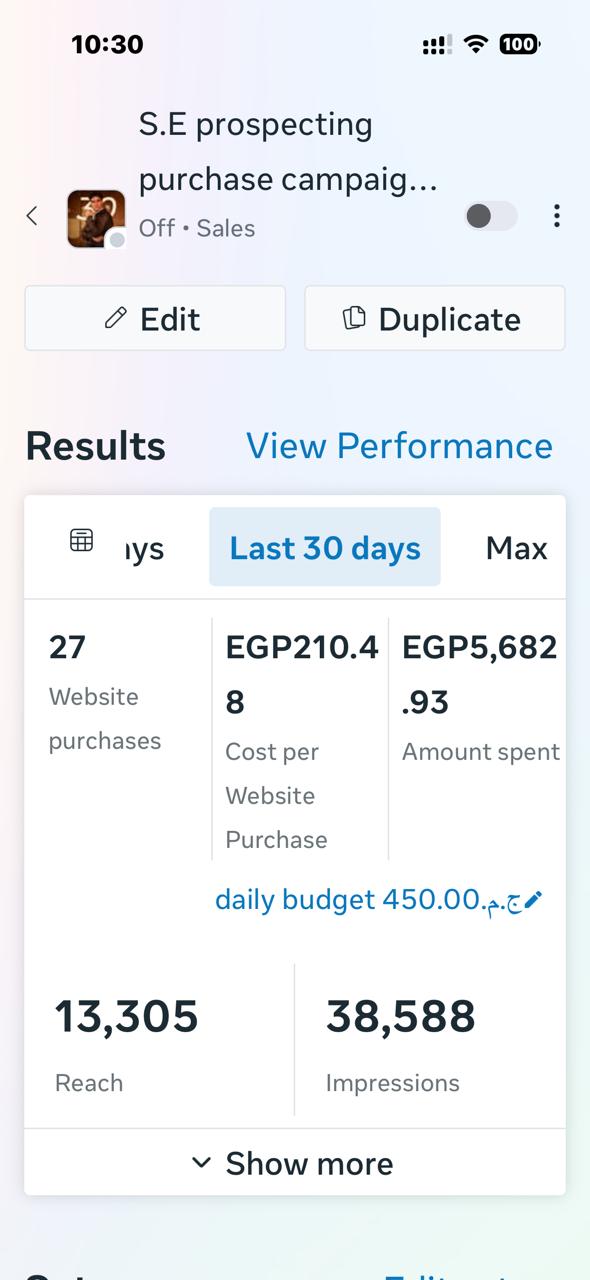Go back using the left chevron

tap(32, 215)
